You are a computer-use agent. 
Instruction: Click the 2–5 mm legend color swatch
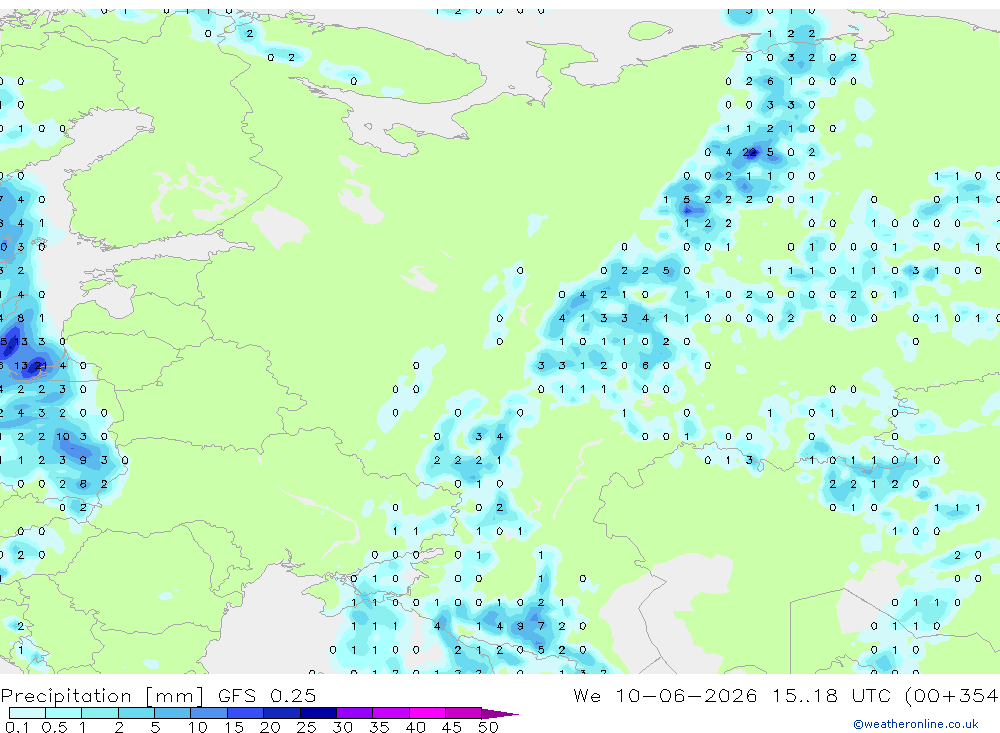136,713
